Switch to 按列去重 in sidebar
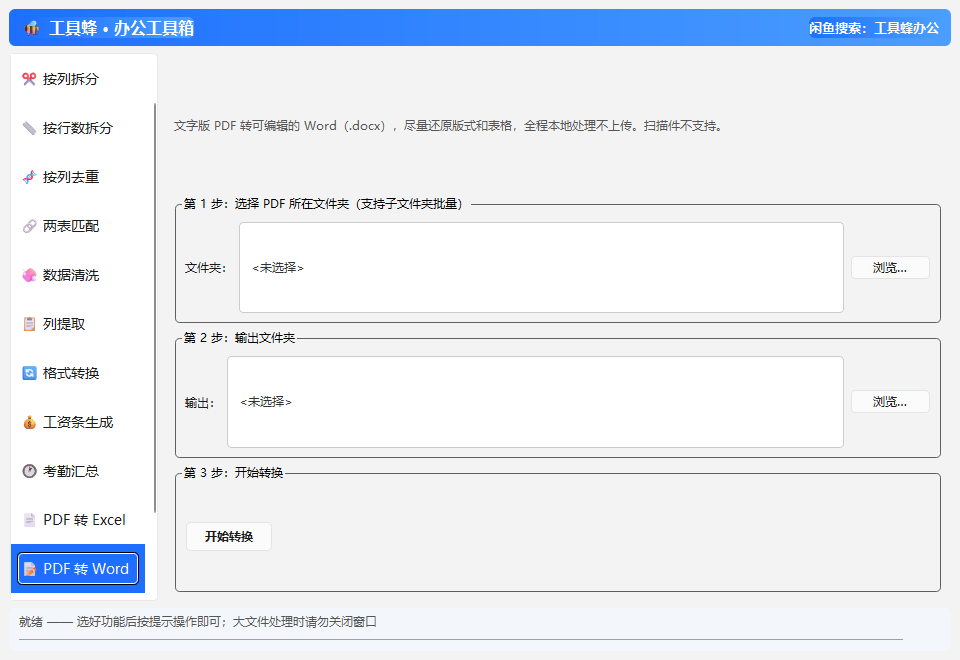This screenshot has height=660, width=960. (x=78, y=177)
